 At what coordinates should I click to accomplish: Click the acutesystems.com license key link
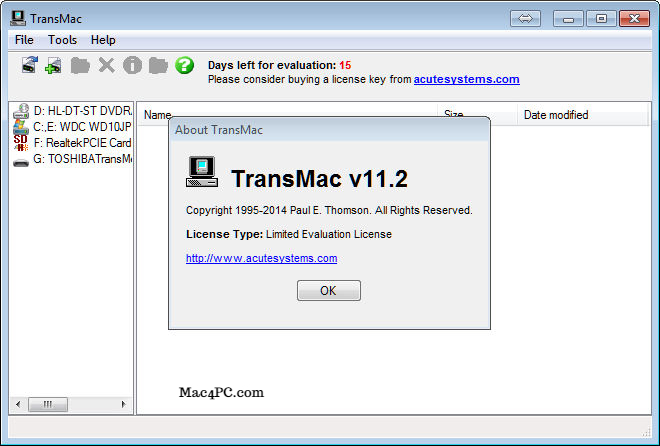pyautogui.click(x=467, y=79)
